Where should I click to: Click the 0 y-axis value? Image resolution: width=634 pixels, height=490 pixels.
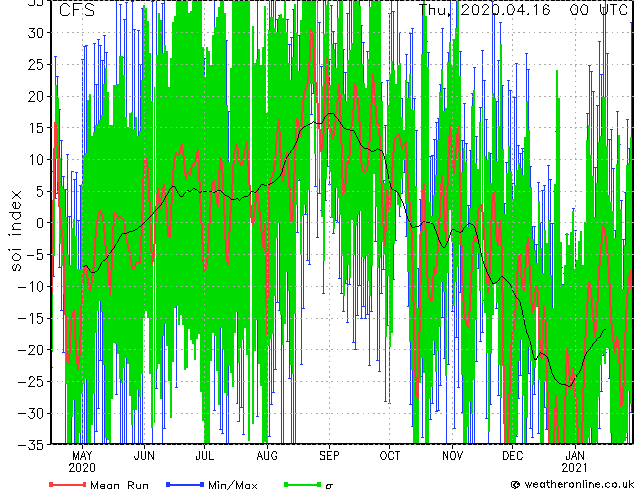click(41, 223)
